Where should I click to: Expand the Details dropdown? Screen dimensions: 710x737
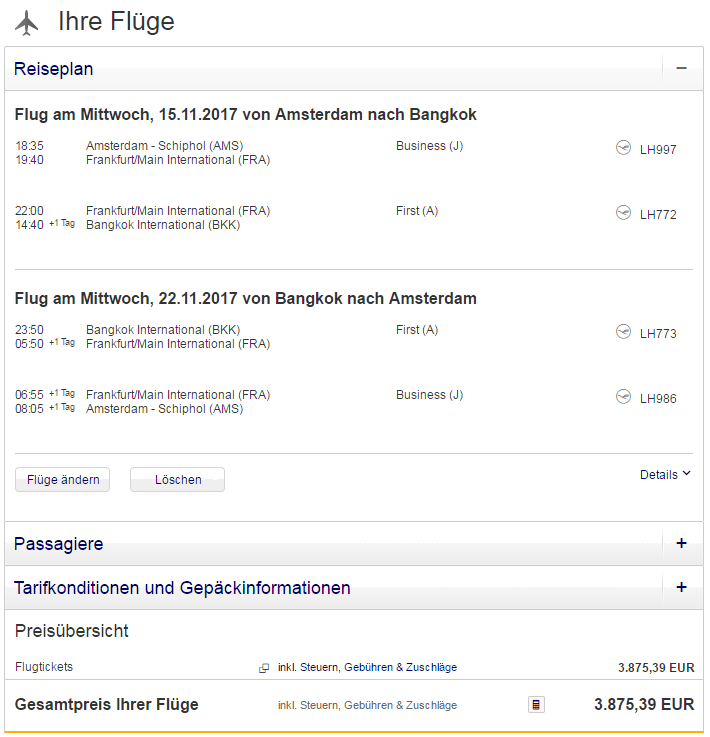click(665, 475)
